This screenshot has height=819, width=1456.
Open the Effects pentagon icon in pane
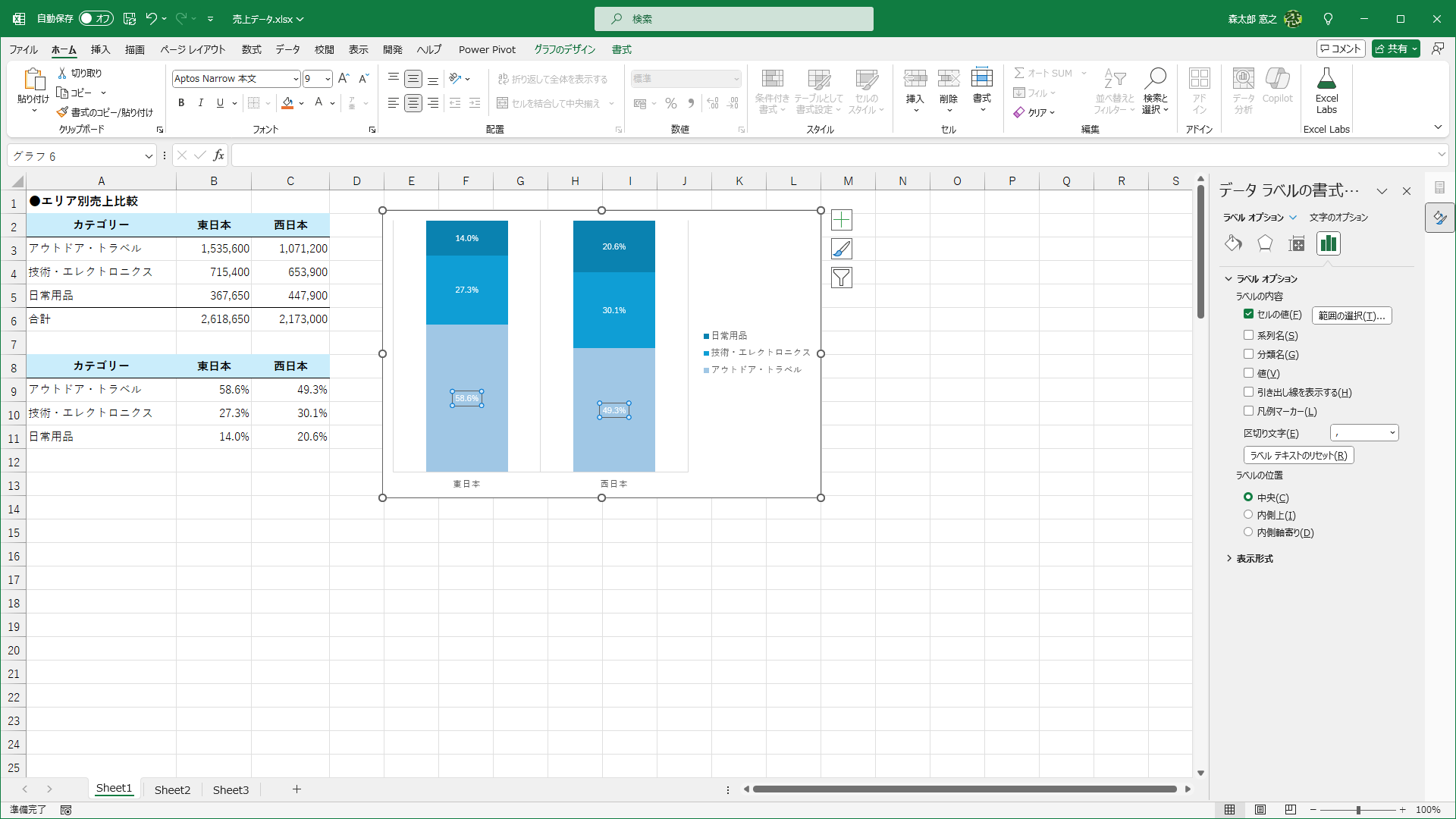[1265, 243]
